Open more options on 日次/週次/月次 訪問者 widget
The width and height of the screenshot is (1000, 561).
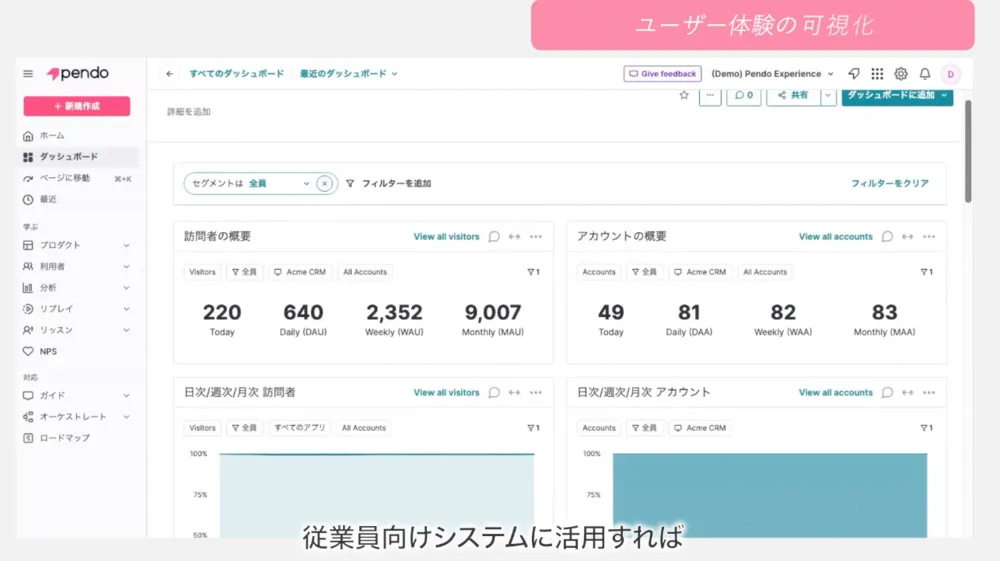(x=536, y=393)
